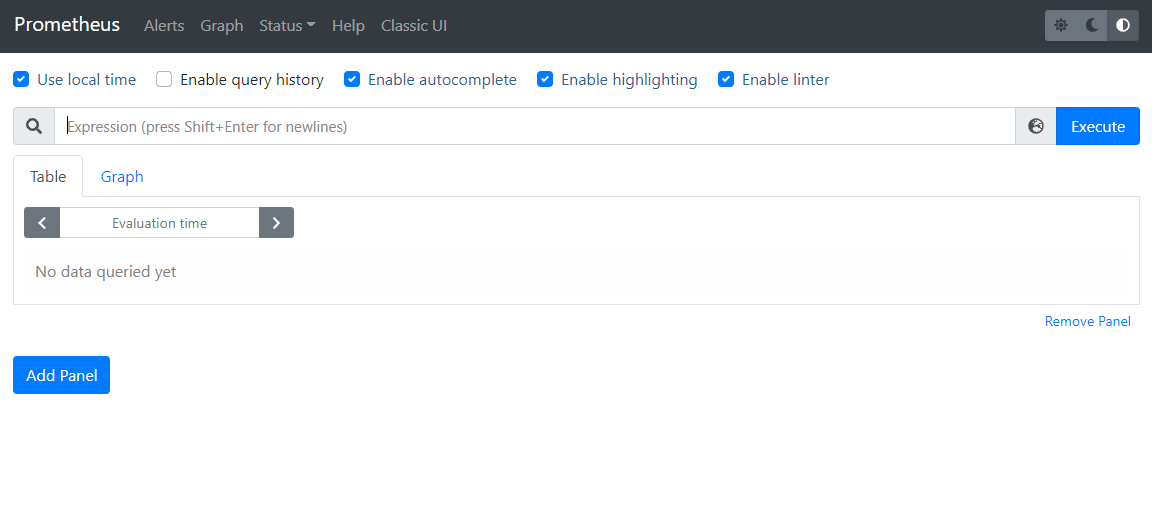1152x505 pixels.
Task: Open metrics explorer globe icon
Action: 1036,126
